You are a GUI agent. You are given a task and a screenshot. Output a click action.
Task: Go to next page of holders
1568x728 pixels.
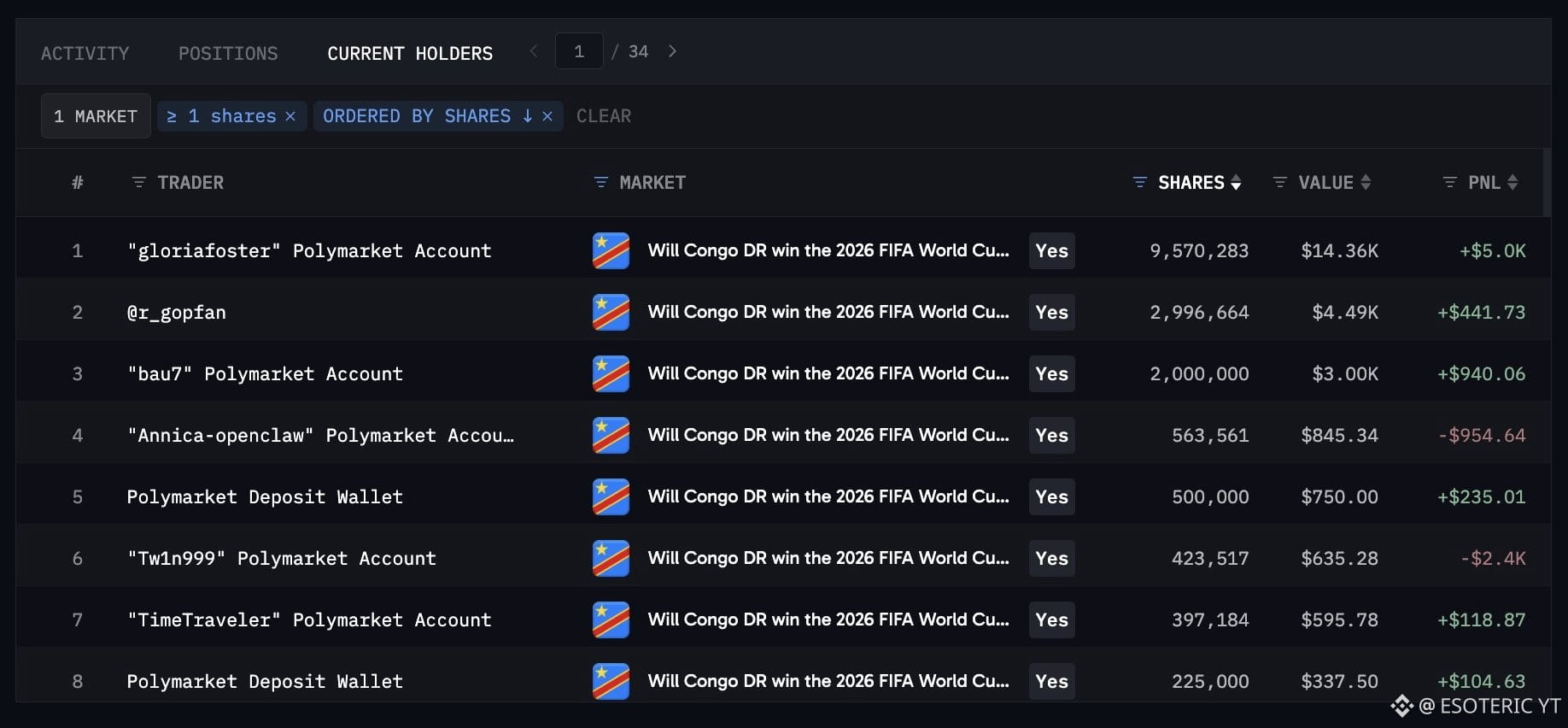(672, 51)
